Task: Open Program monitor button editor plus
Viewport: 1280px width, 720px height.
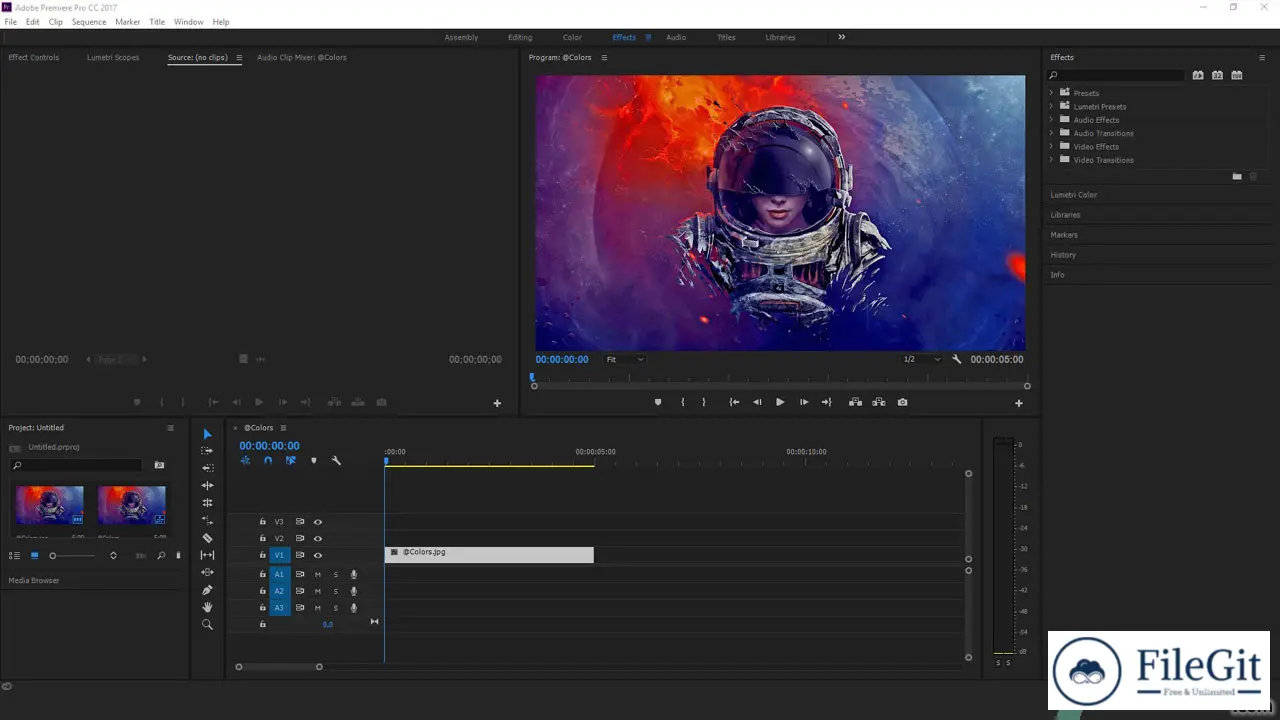Action: 1019,403
